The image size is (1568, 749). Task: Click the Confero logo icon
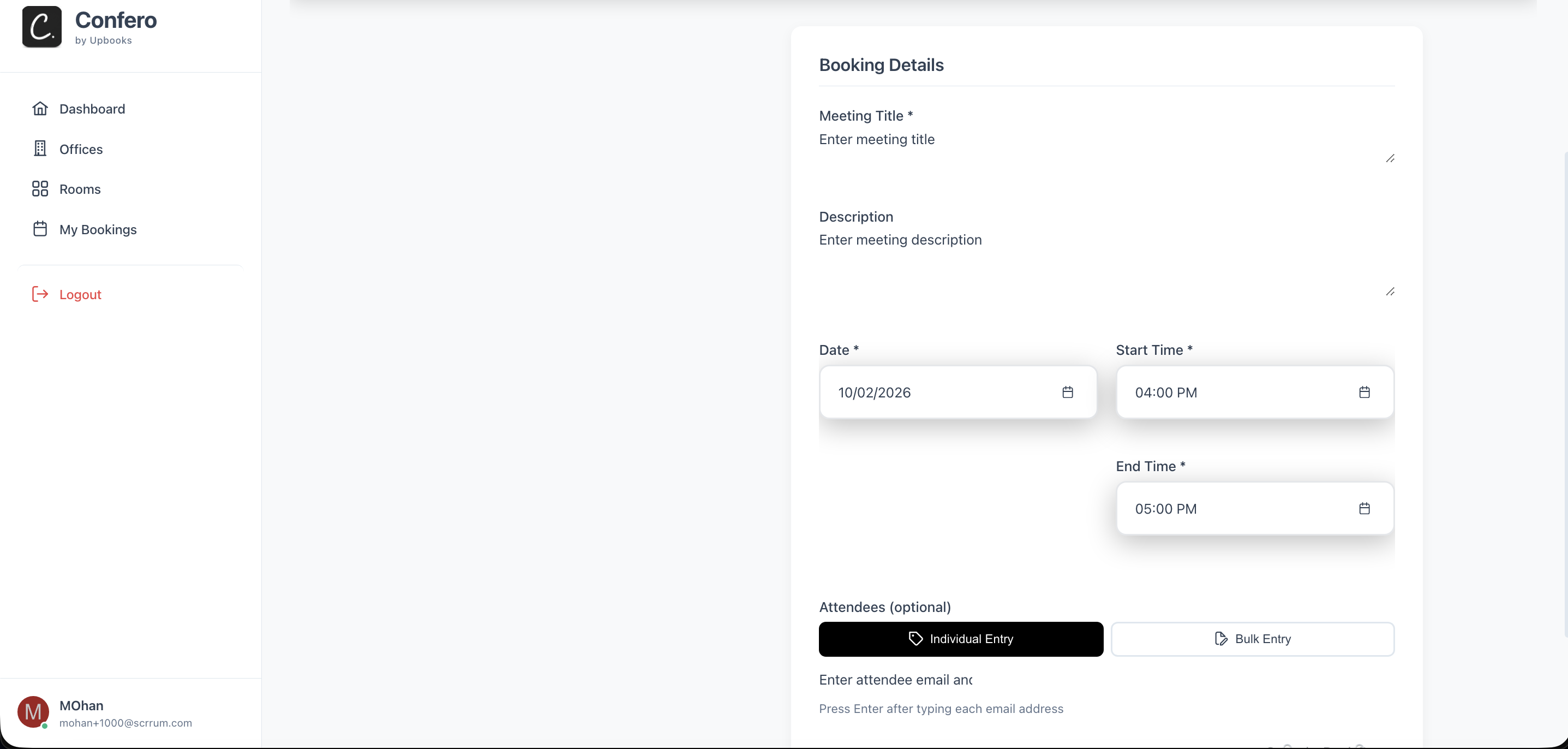(x=41, y=27)
